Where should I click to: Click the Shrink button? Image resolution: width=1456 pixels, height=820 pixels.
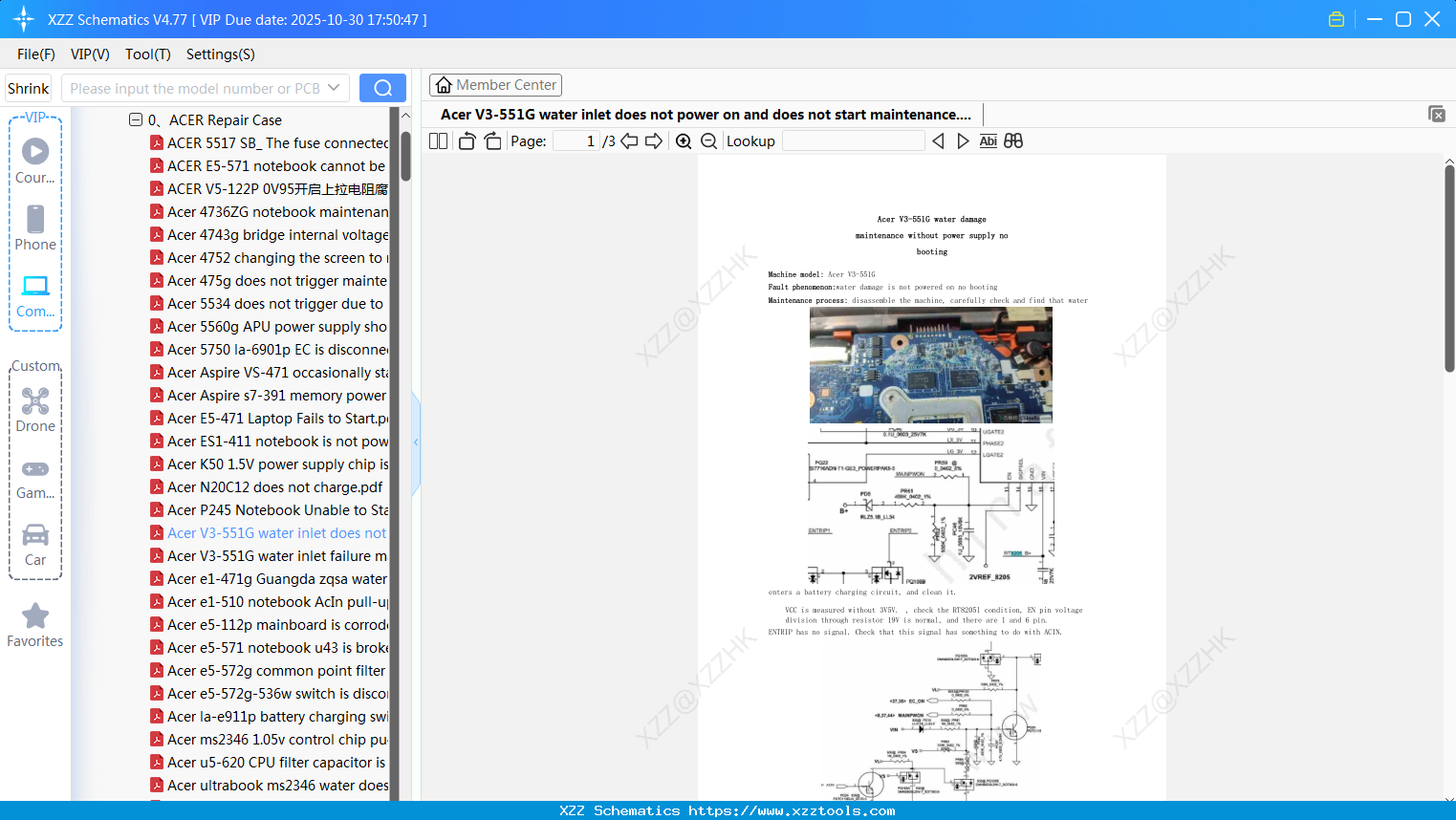[28, 88]
